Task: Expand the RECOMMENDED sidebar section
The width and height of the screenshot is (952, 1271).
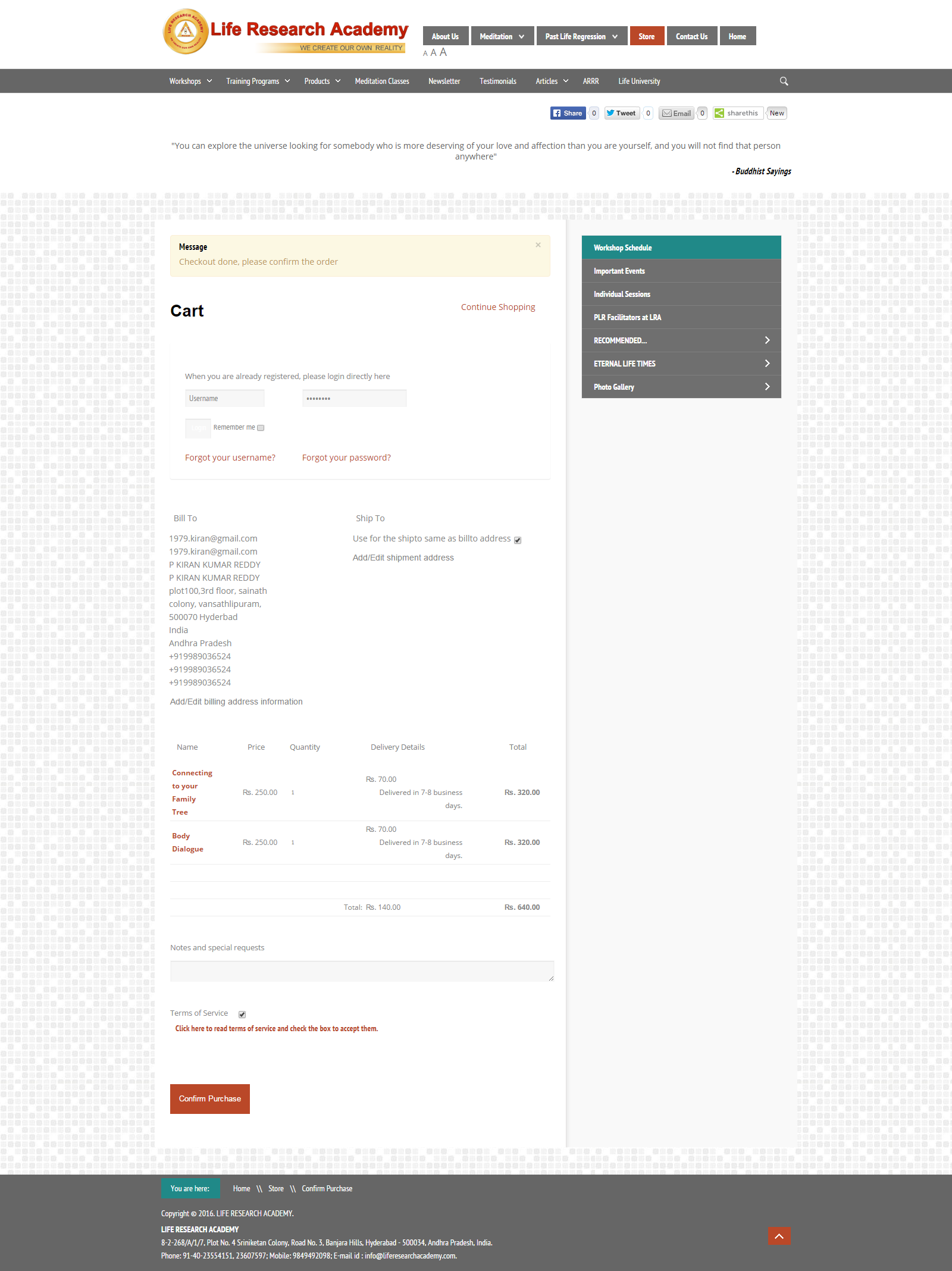Action: [681, 340]
